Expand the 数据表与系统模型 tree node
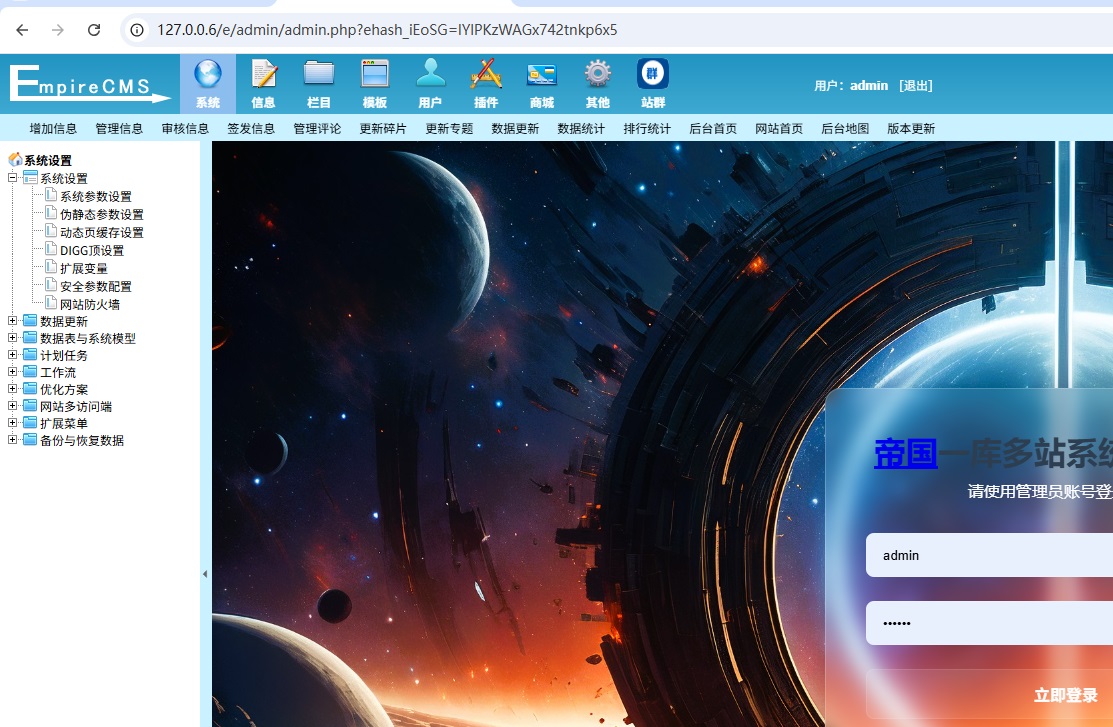1113x727 pixels. coord(13,338)
